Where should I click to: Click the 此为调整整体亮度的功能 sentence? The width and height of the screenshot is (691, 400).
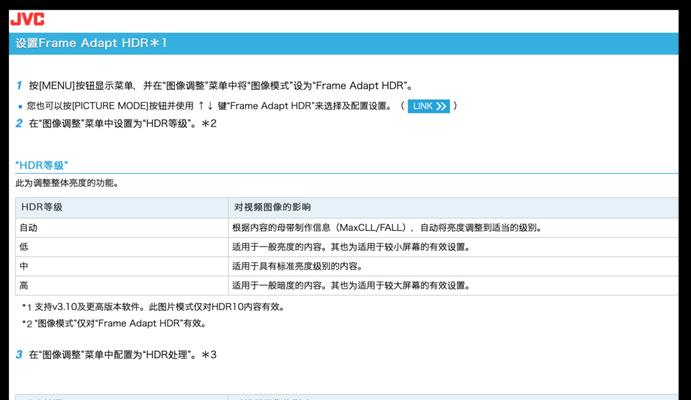67,183
